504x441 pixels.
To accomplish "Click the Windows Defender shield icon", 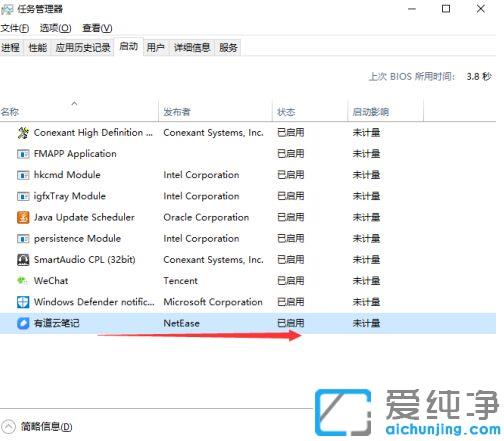I will [23, 302].
